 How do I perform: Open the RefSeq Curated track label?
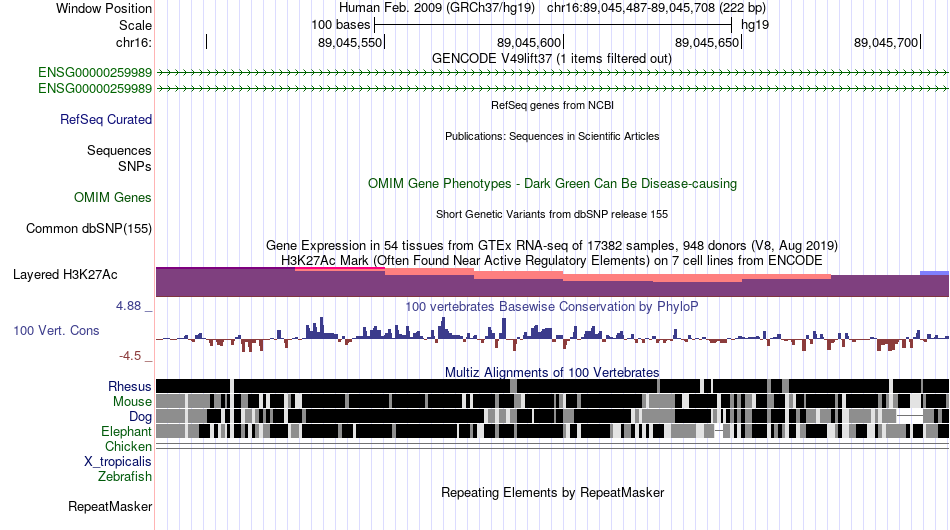(106, 119)
